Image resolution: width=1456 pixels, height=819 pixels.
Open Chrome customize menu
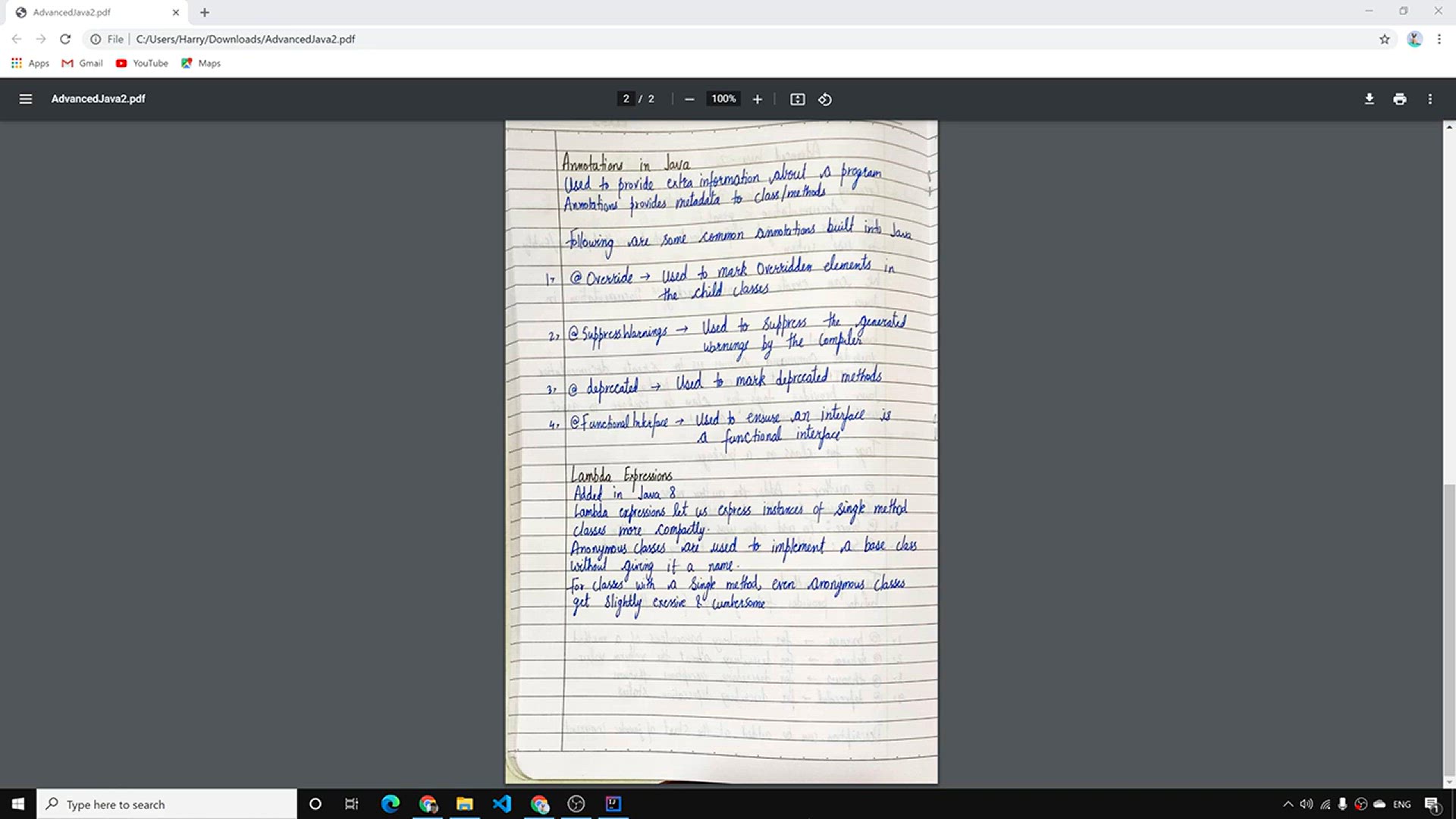(1439, 39)
